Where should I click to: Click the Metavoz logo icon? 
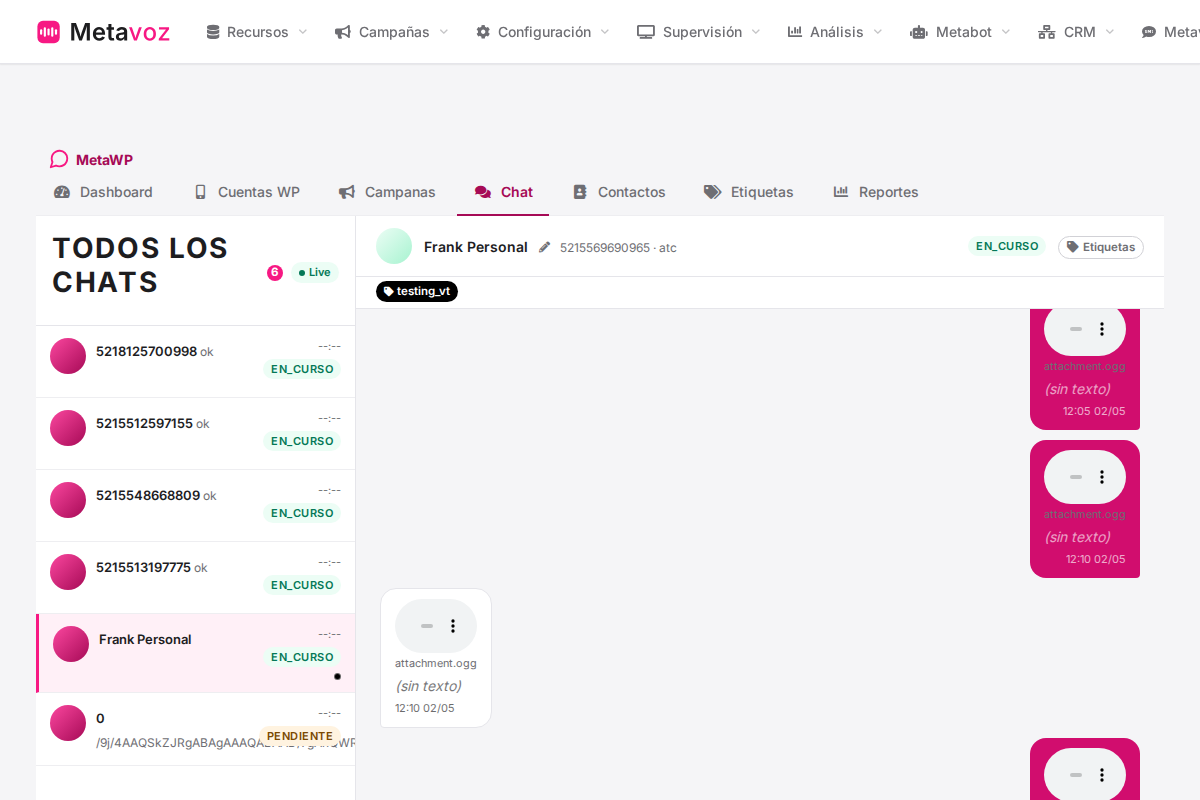click(48, 32)
